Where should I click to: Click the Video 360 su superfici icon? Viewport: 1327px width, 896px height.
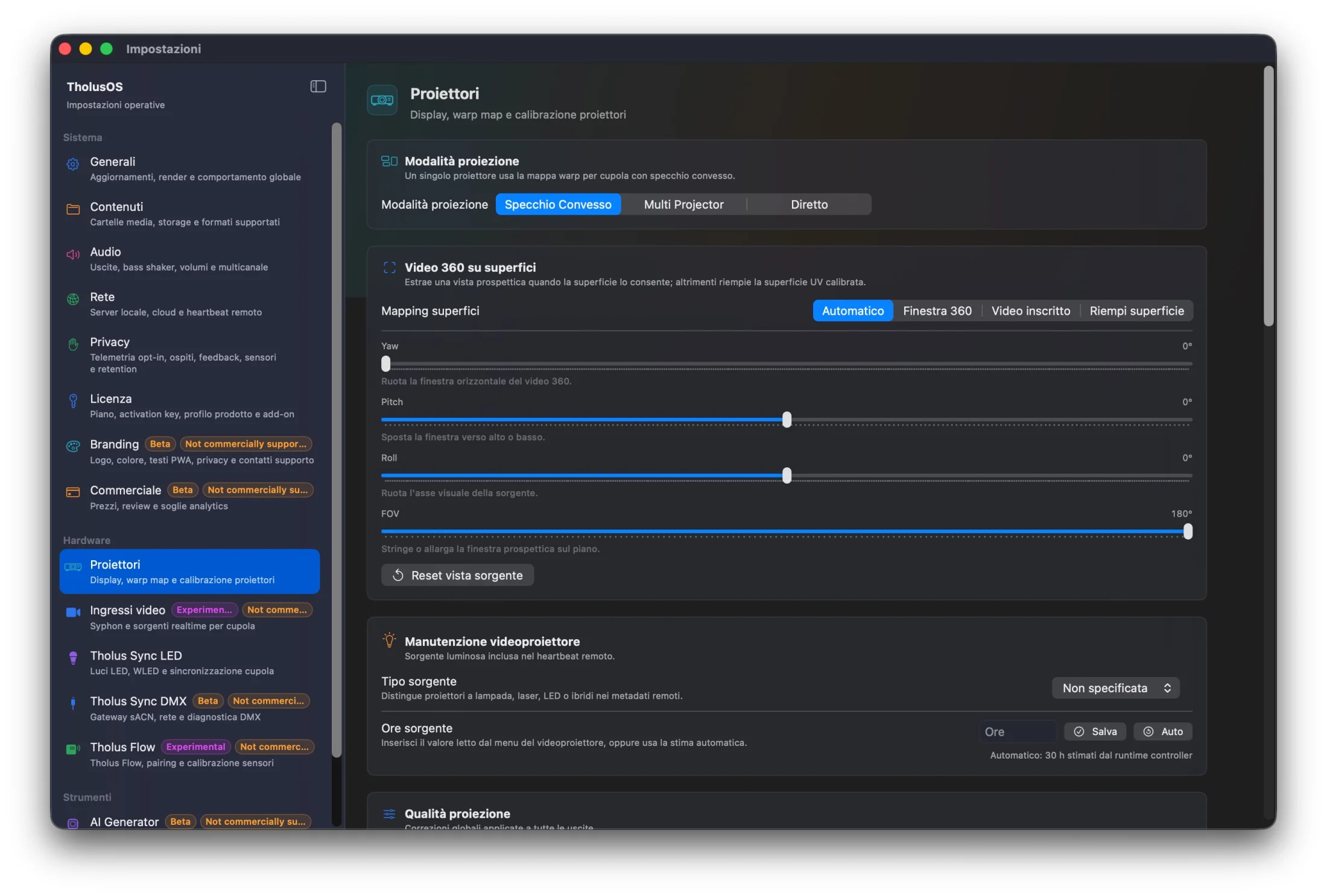point(389,268)
